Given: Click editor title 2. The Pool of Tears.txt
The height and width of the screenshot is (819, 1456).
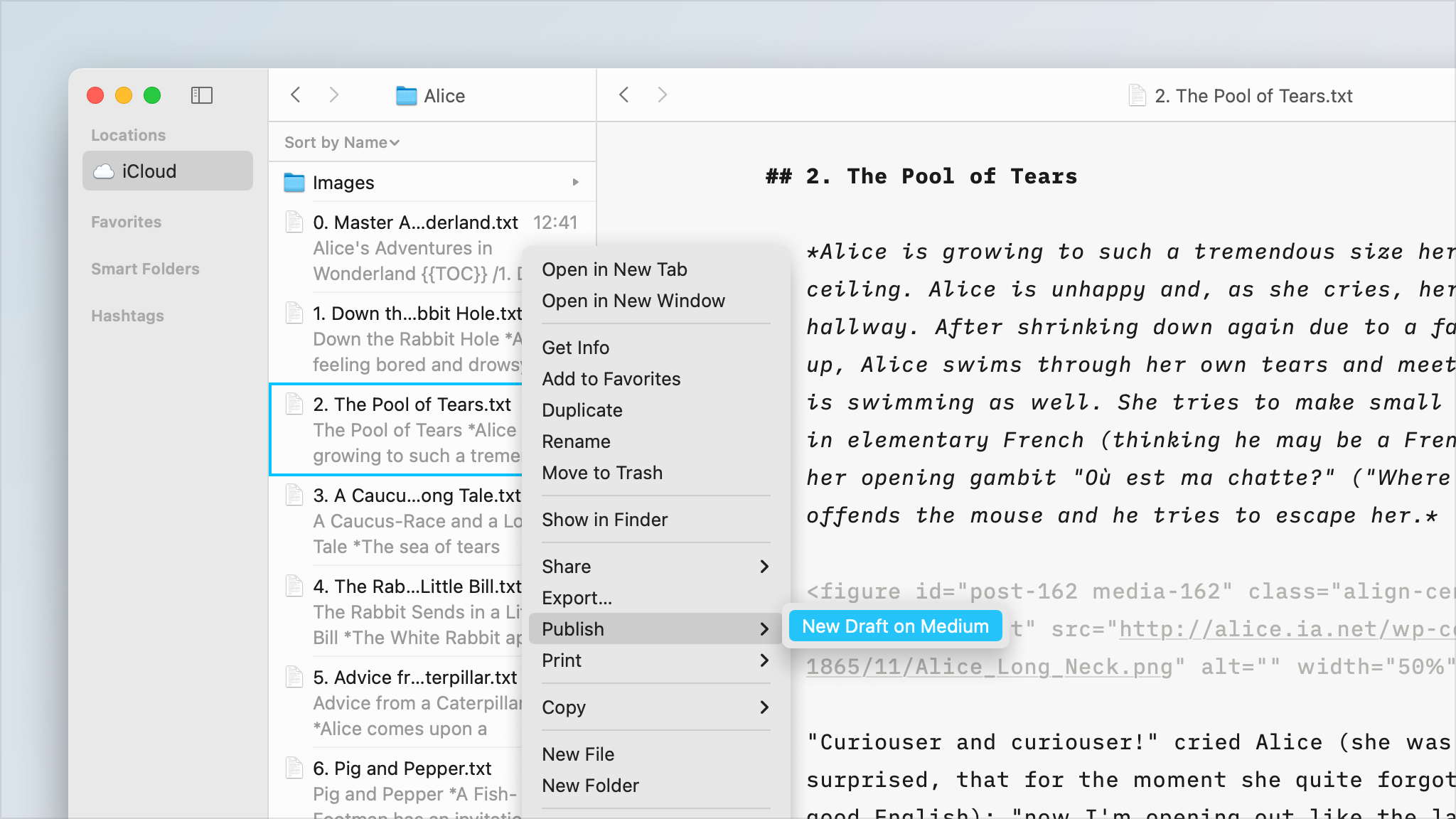Looking at the screenshot, I should pyautogui.click(x=1253, y=96).
